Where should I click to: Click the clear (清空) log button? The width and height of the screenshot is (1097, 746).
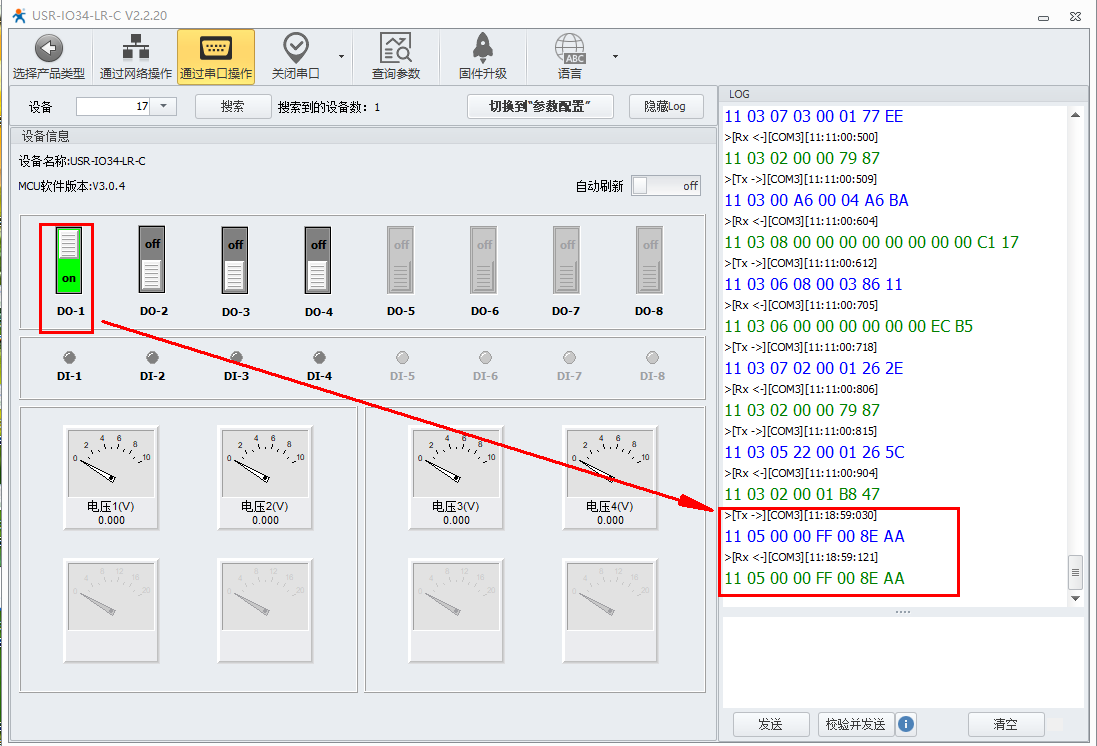(x=1005, y=724)
